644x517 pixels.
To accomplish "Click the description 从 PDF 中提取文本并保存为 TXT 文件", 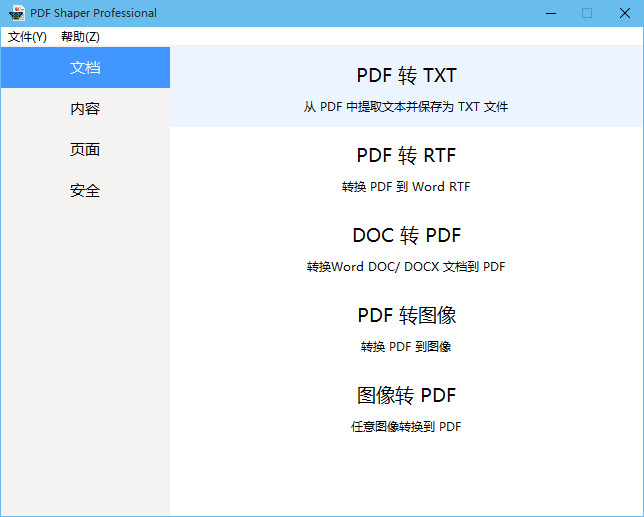I will pyautogui.click(x=406, y=106).
